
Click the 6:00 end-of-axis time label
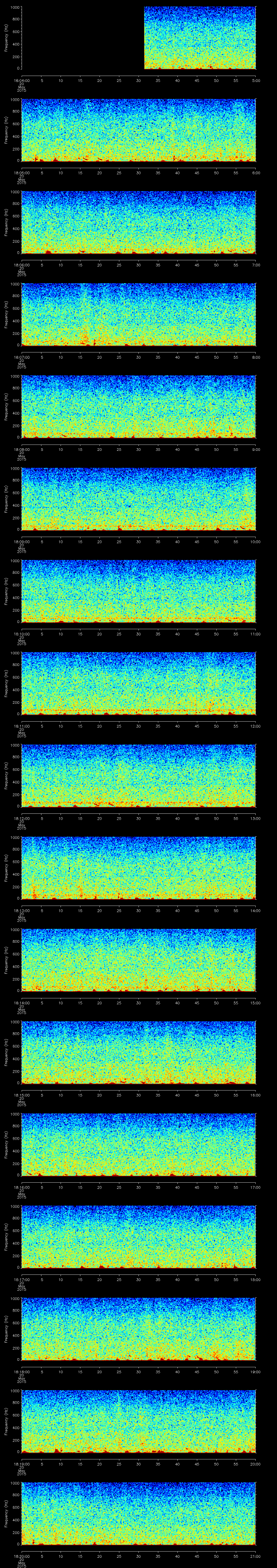[256, 173]
